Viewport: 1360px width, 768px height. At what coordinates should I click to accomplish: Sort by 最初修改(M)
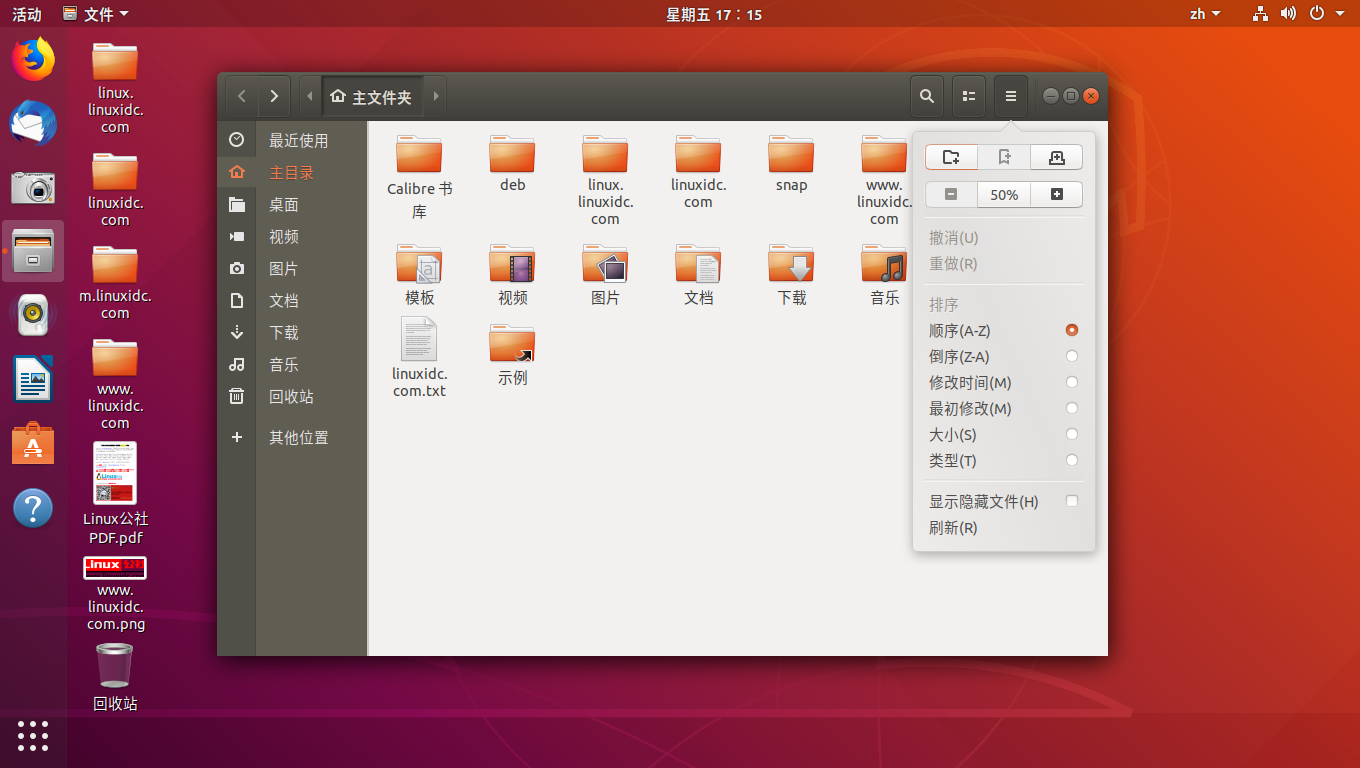point(1004,408)
